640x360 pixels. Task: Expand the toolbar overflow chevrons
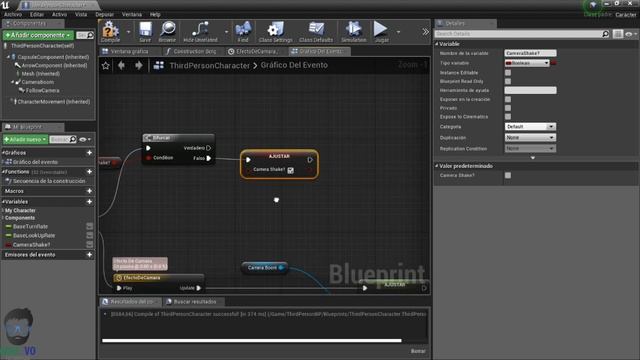tap(425, 32)
